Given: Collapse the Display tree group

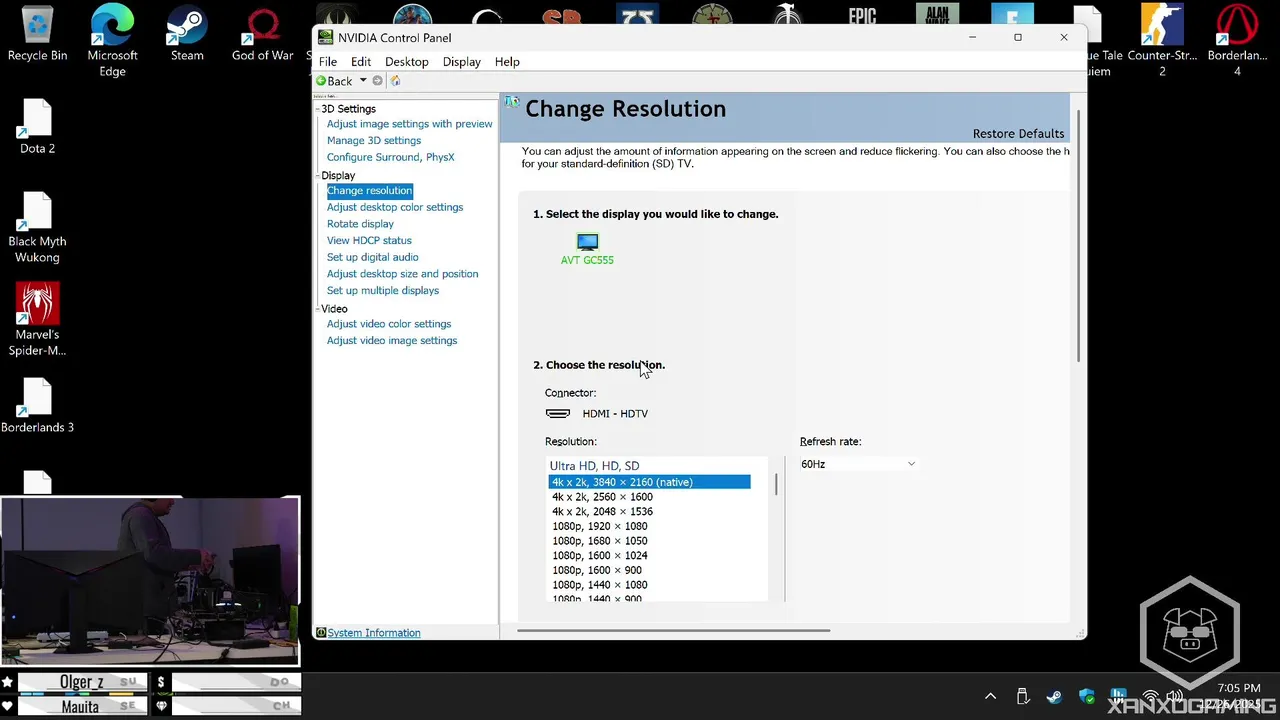Looking at the screenshot, I should (318, 175).
